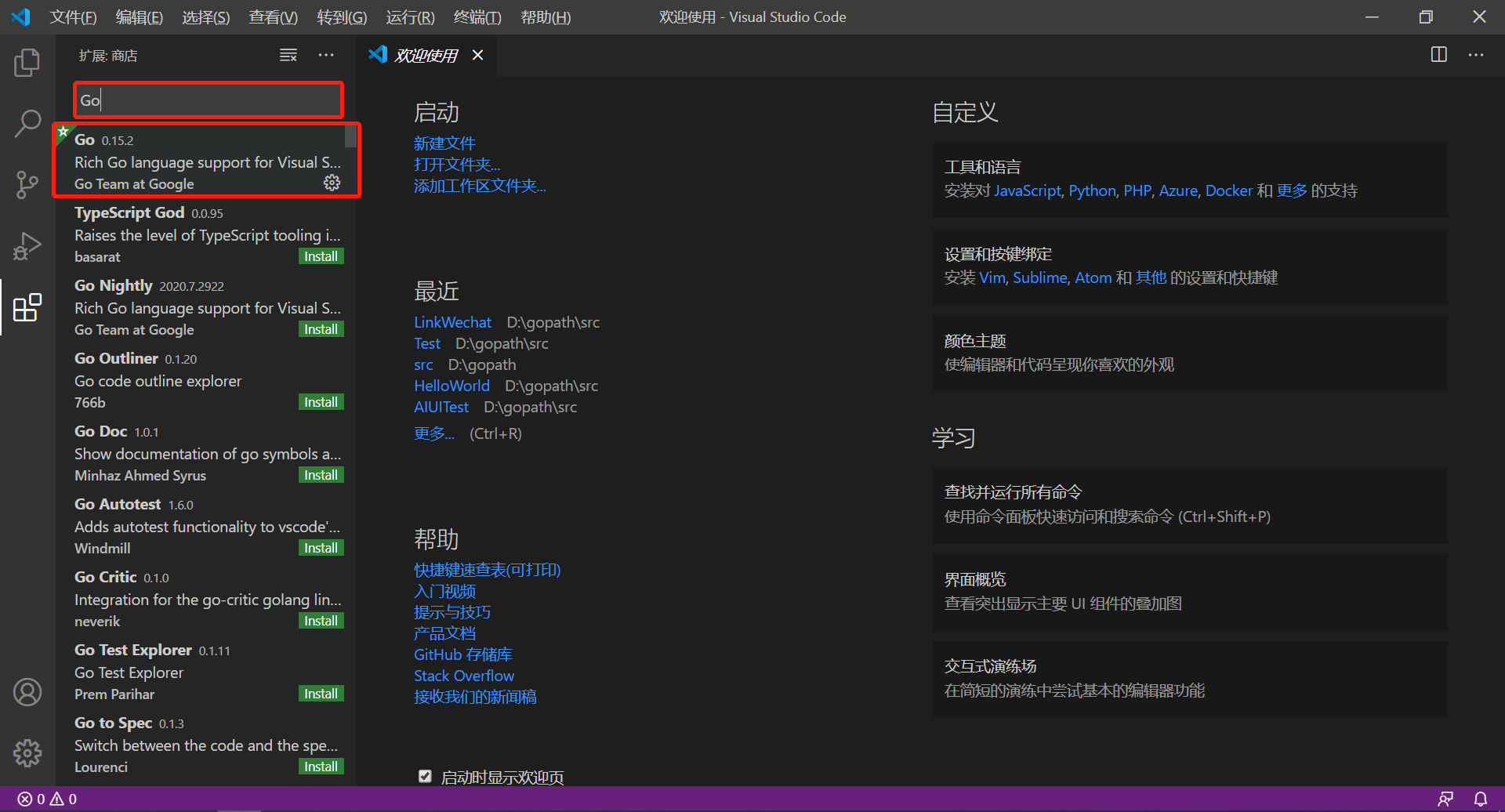Viewport: 1505px width, 812px height.
Task: Open the Manage gear in activity bar
Action: point(27,753)
